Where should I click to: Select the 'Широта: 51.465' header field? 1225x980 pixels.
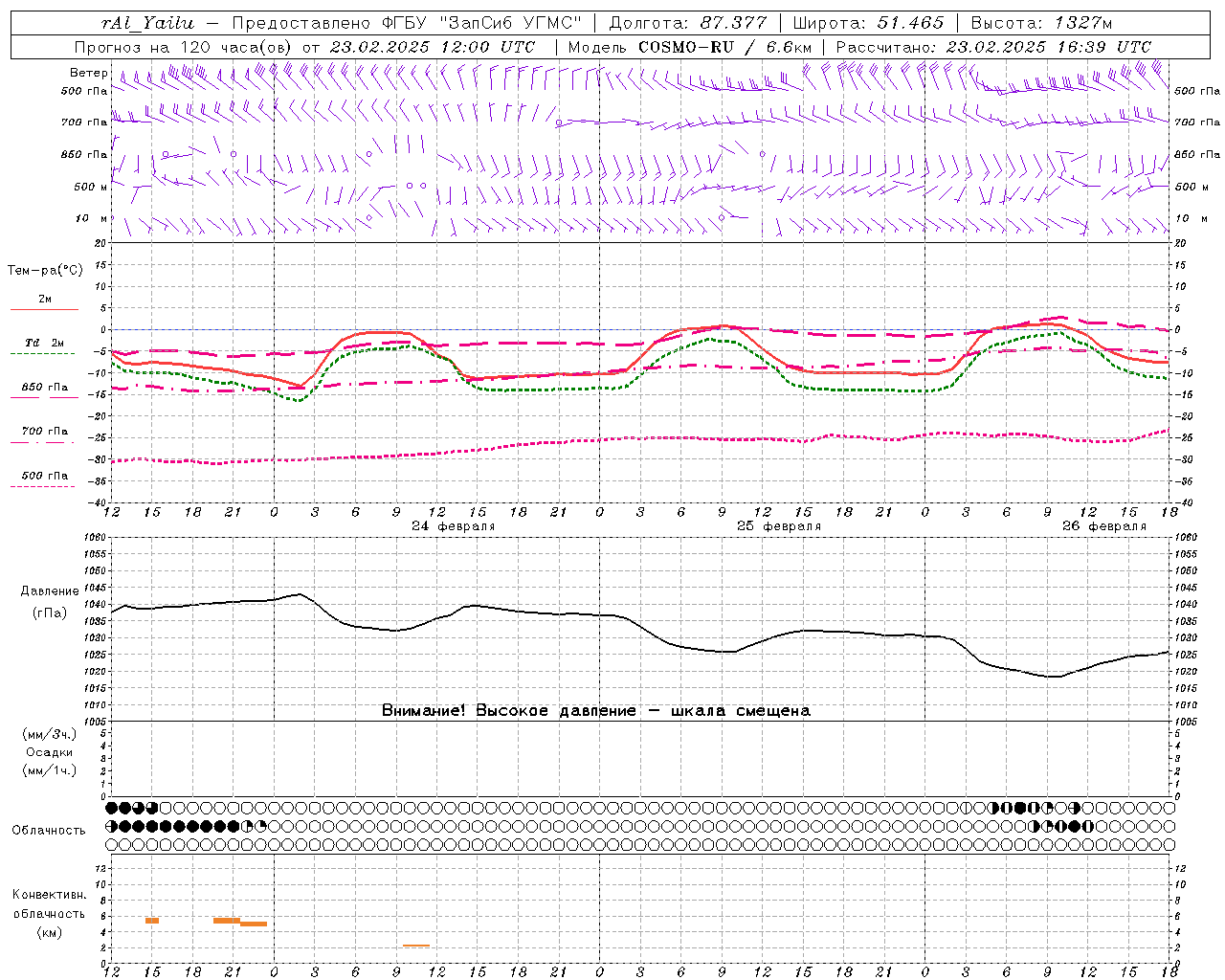(868, 23)
